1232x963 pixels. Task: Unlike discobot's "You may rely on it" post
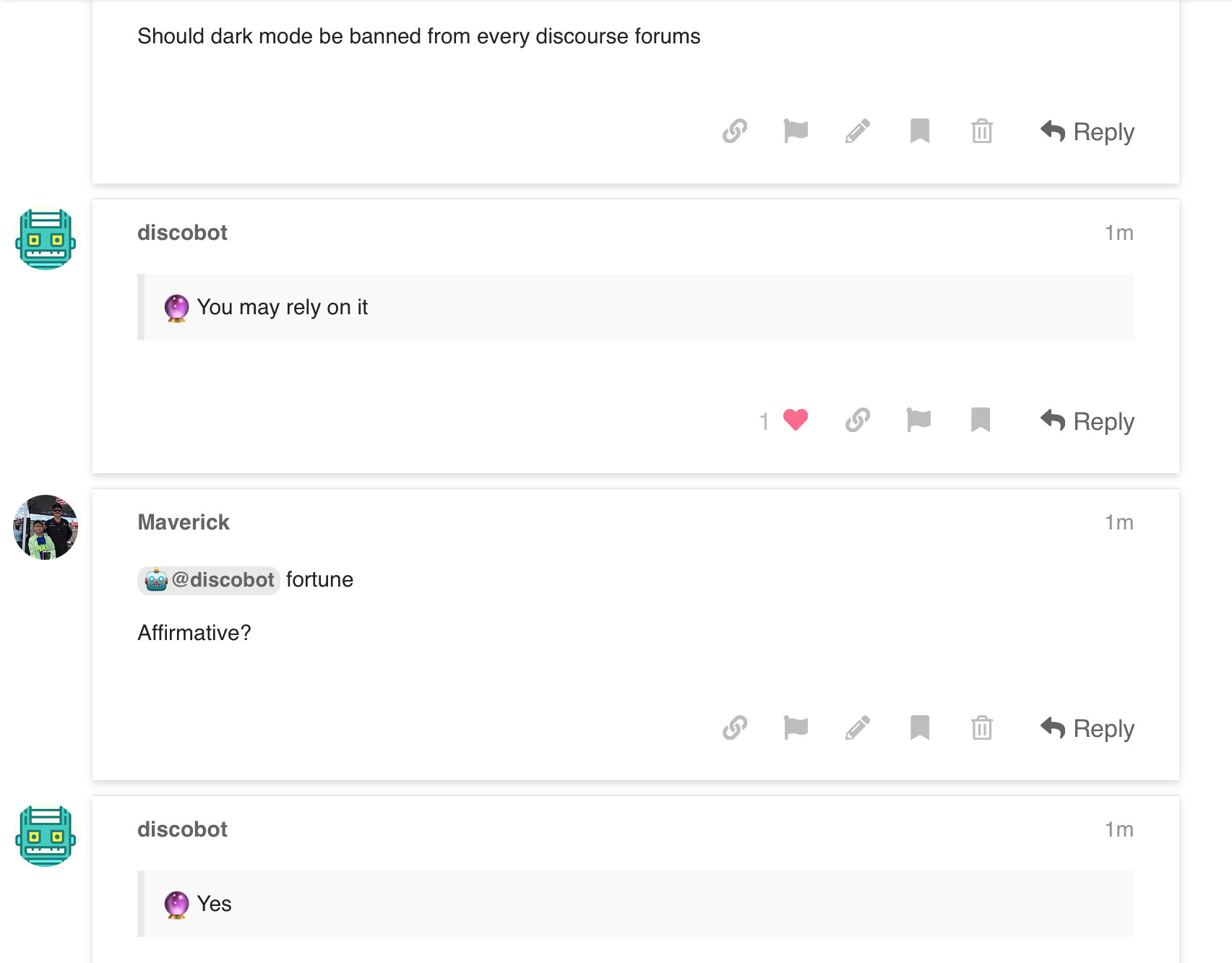(795, 420)
